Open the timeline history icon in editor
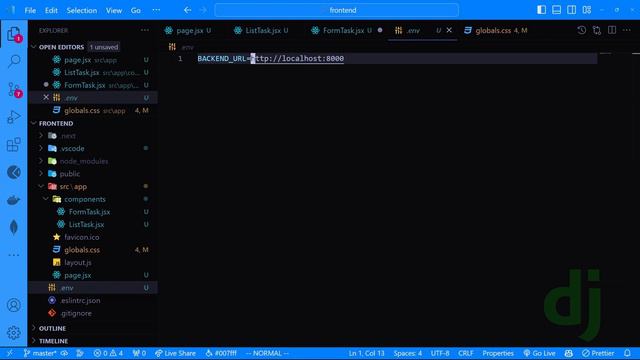640x360 pixels. [x=582, y=30]
